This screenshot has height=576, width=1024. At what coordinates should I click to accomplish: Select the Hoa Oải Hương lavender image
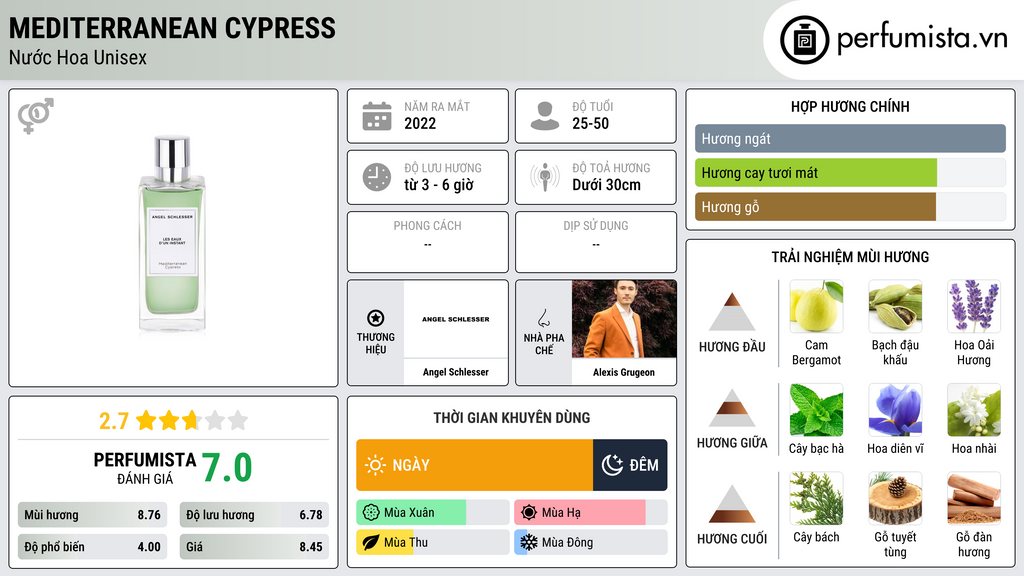[x=974, y=306]
